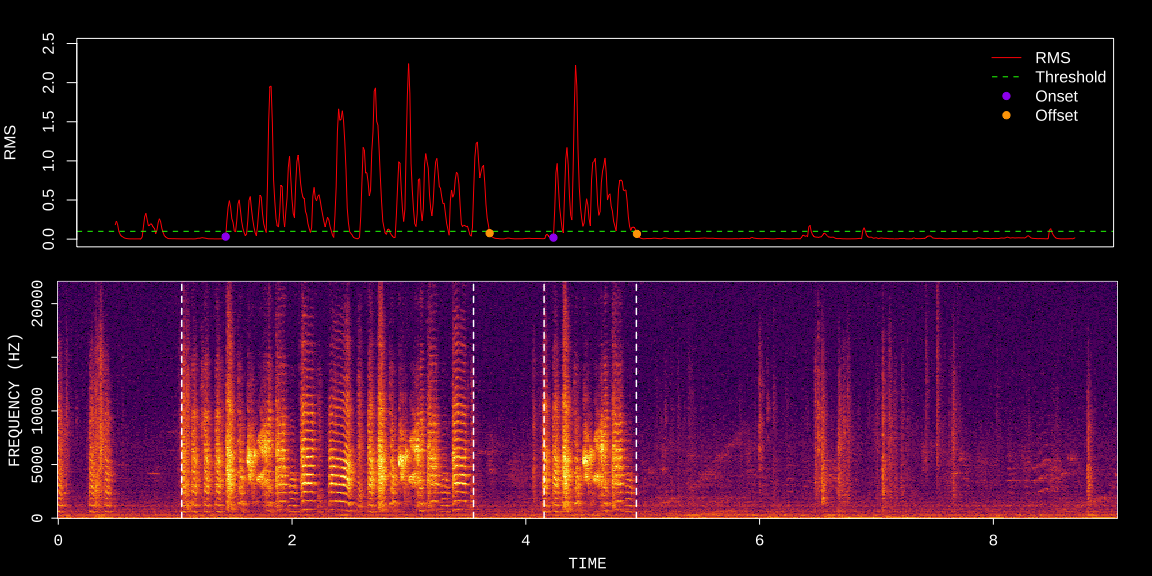Click the time axis tick label 8
The width and height of the screenshot is (1152, 576).
point(993,540)
